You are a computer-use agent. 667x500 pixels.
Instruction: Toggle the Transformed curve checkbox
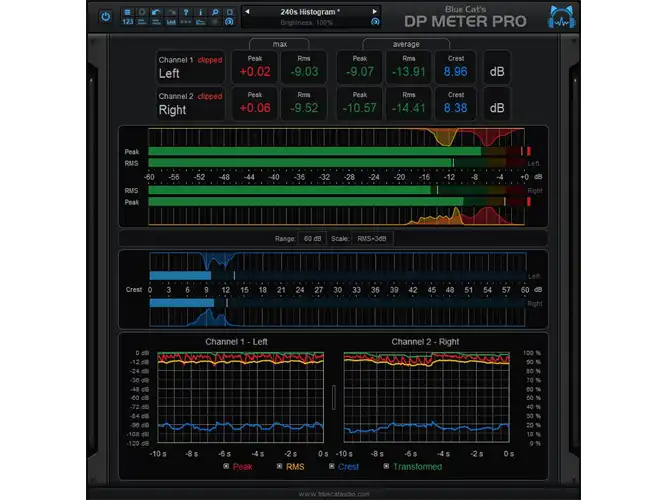pos(386,466)
